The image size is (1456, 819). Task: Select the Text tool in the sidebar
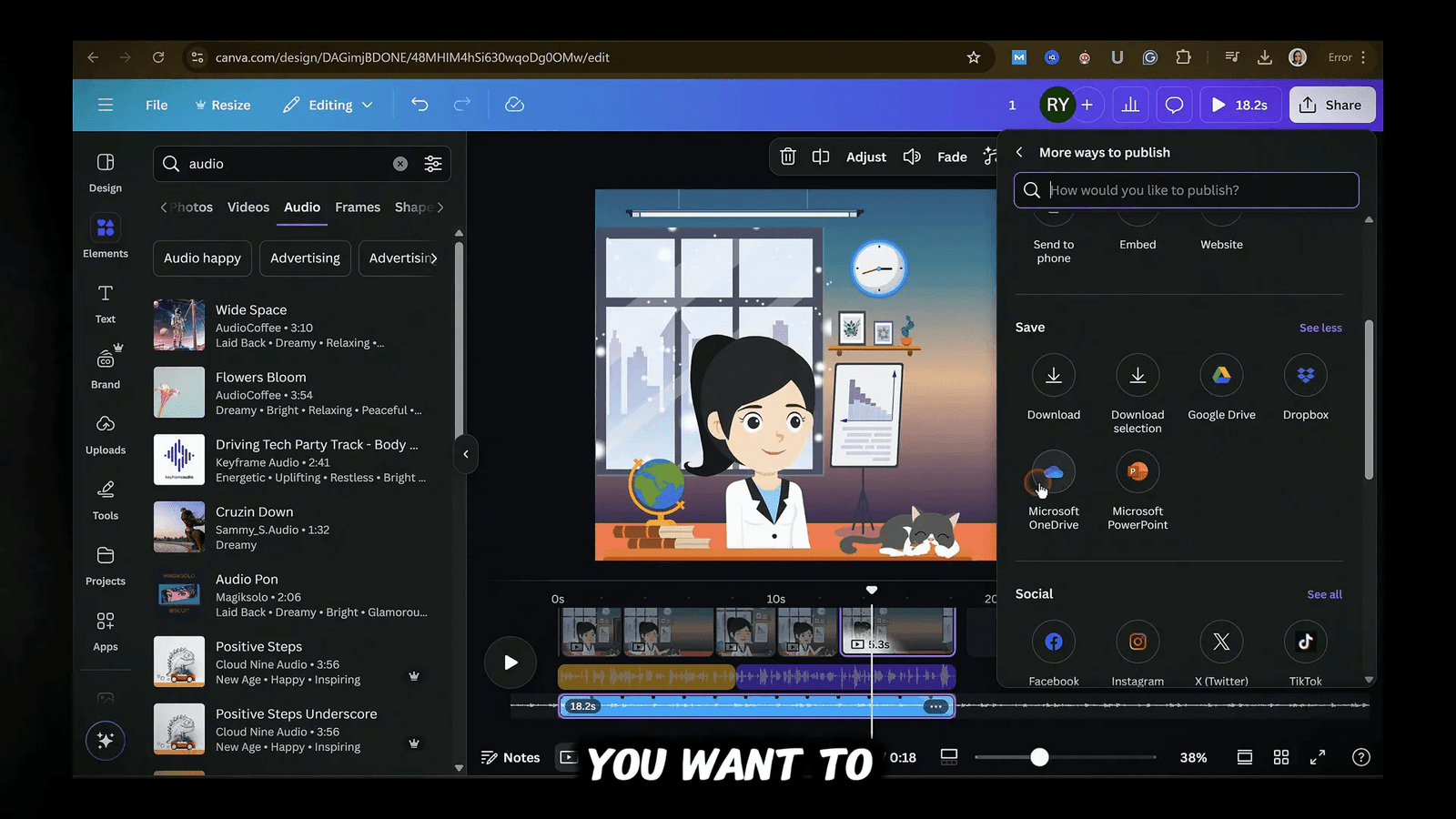click(105, 303)
